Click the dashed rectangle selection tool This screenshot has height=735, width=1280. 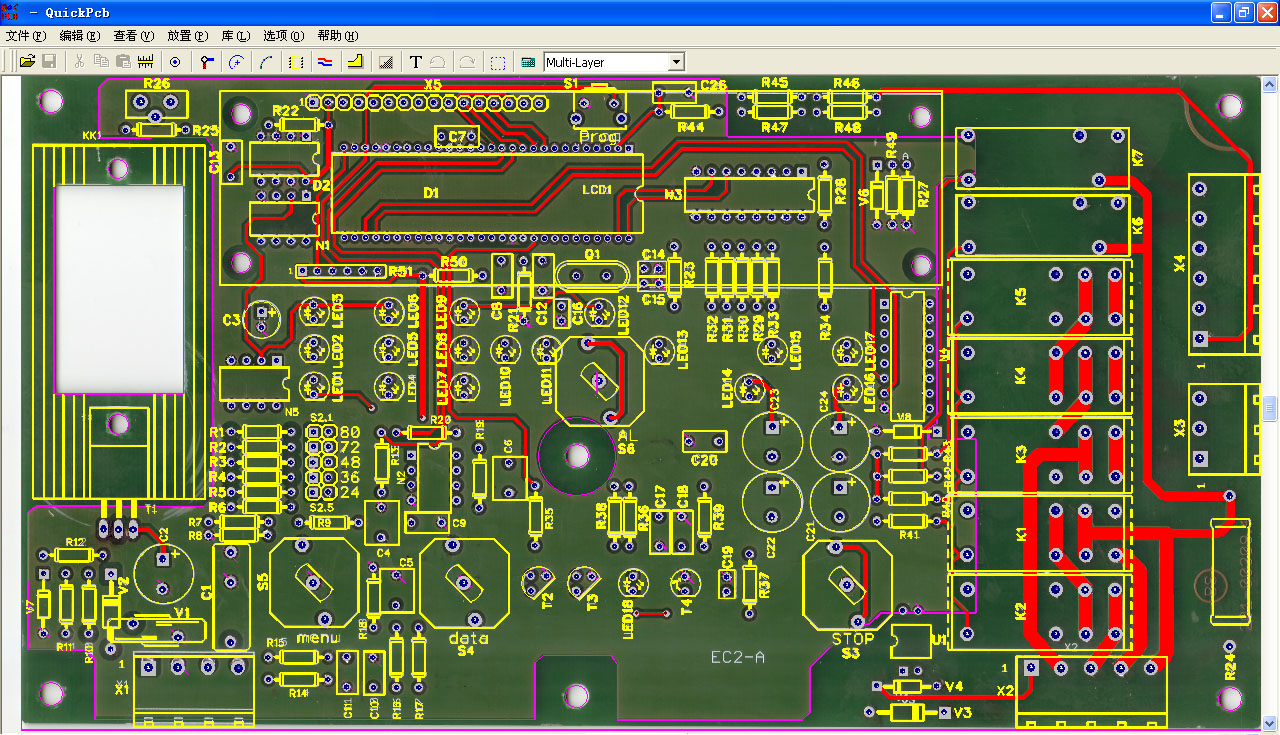pos(498,62)
